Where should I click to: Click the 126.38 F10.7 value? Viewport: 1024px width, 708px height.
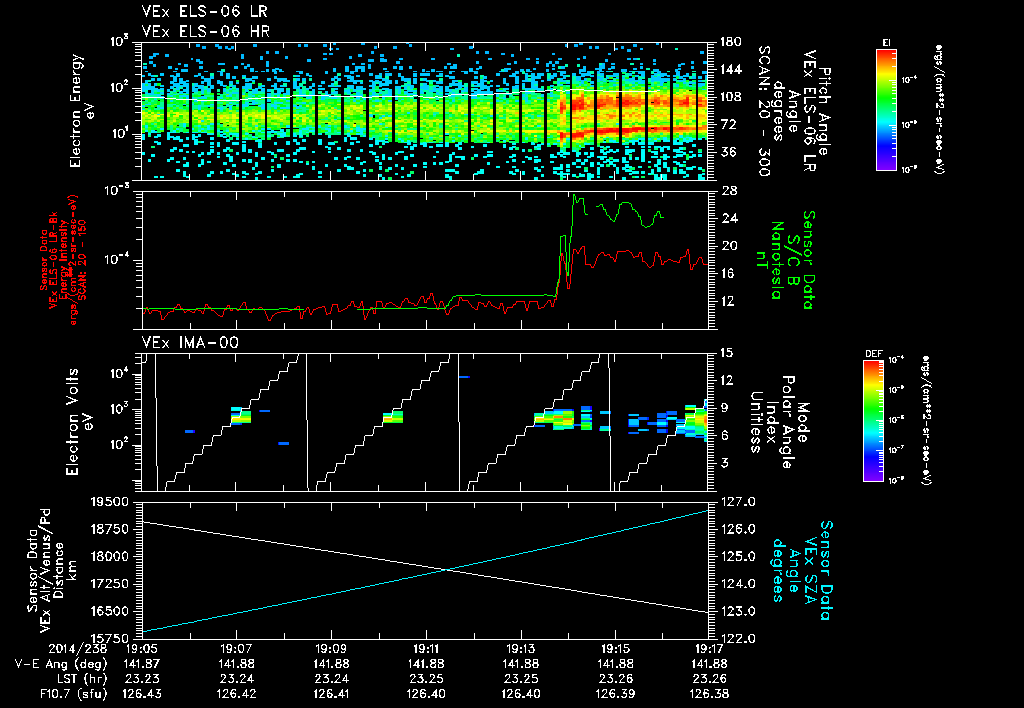coord(709,694)
